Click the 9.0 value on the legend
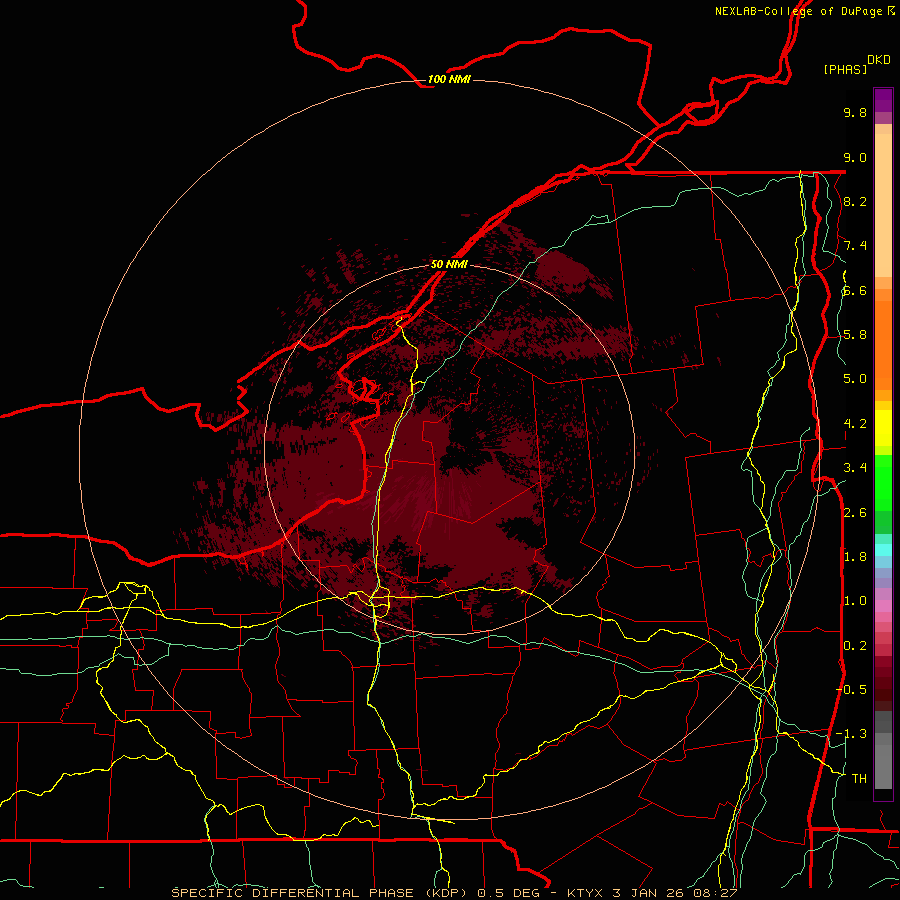 (x=855, y=157)
